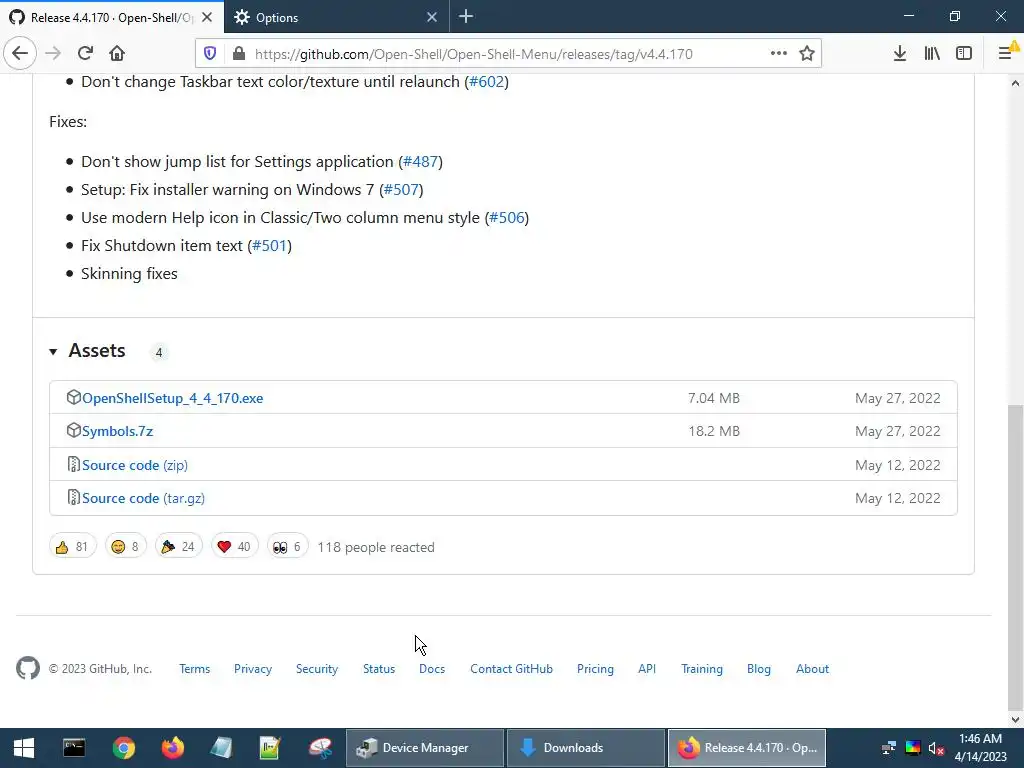Open the Firefox hamburger menu

tap(1006, 54)
